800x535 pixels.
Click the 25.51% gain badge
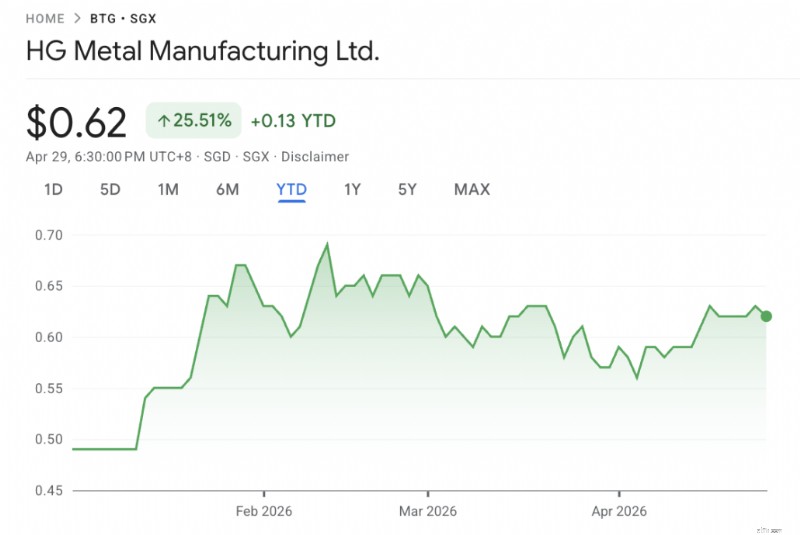pos(193,120)
